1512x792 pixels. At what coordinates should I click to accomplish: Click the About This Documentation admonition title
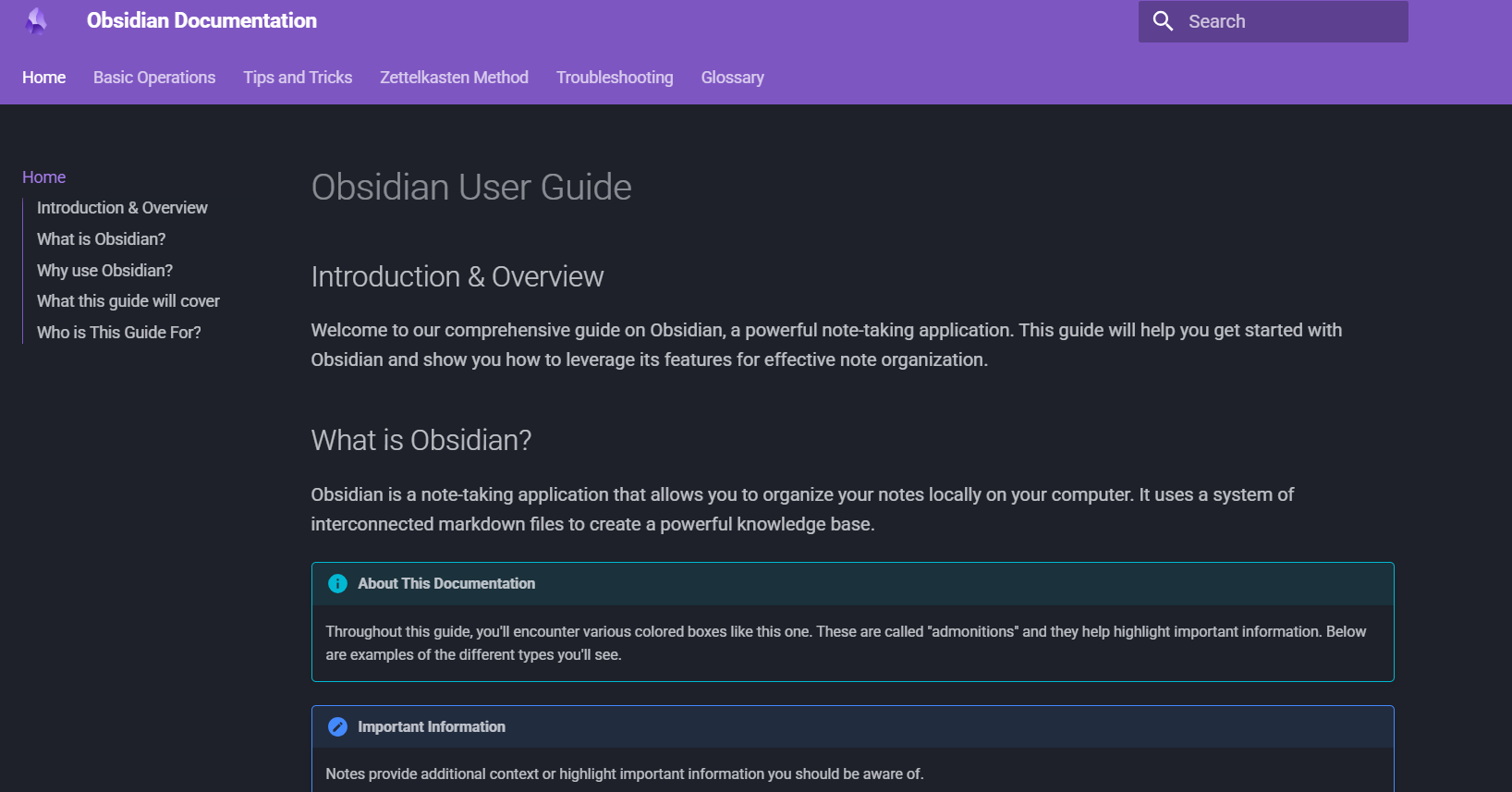click(x=446, y=584)
